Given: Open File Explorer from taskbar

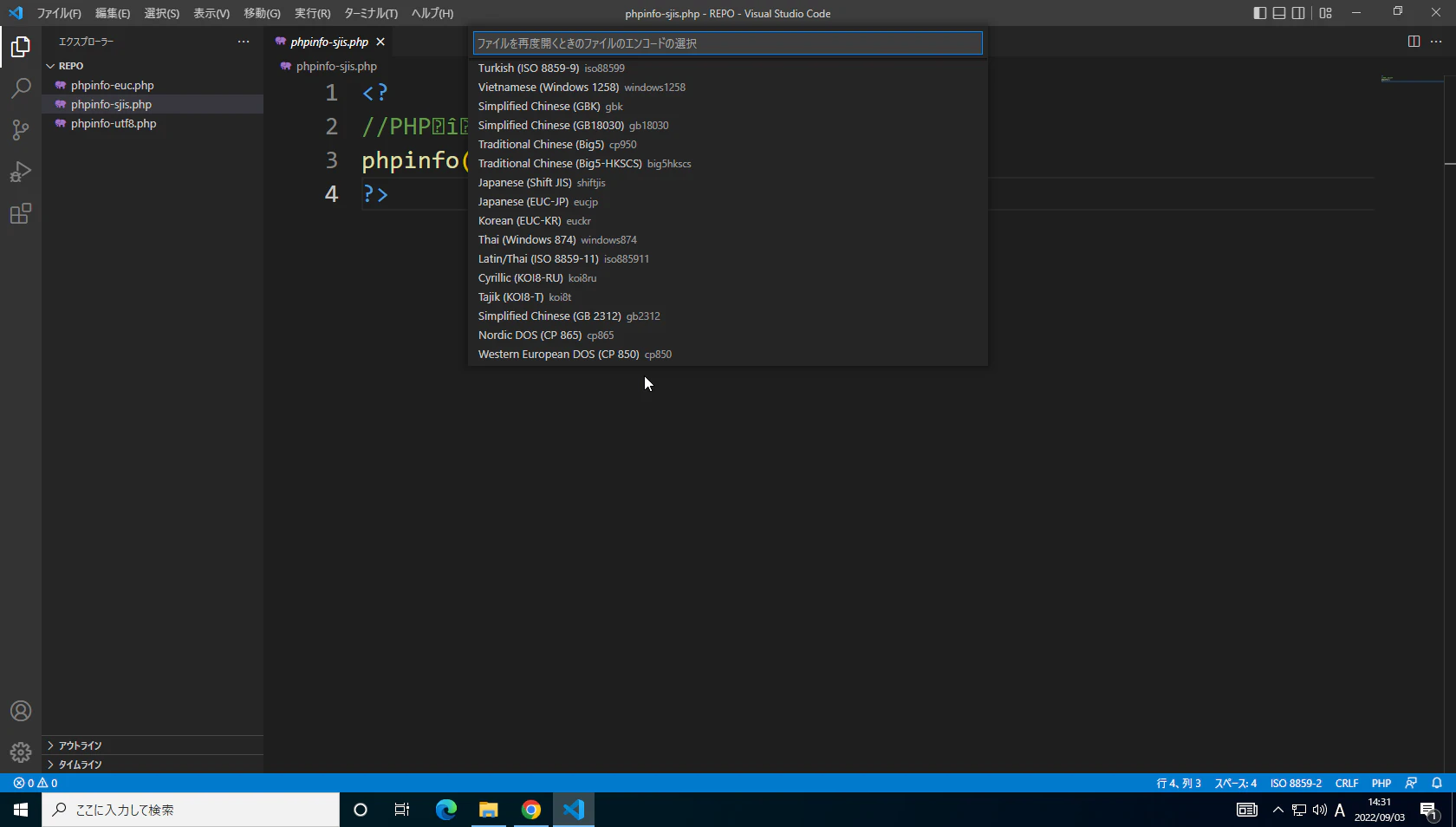Looking at the screenshot, I should [489, 810].
